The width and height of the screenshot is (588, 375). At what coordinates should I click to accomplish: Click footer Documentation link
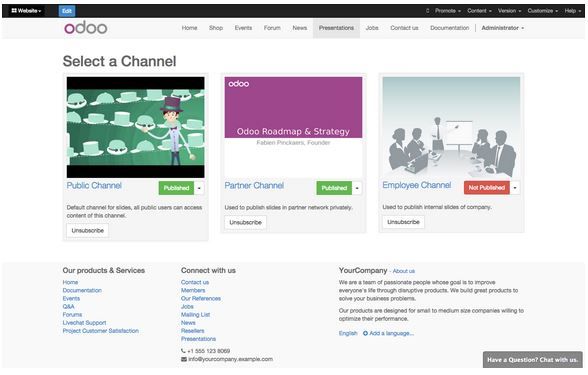click(x=82, y=291)
